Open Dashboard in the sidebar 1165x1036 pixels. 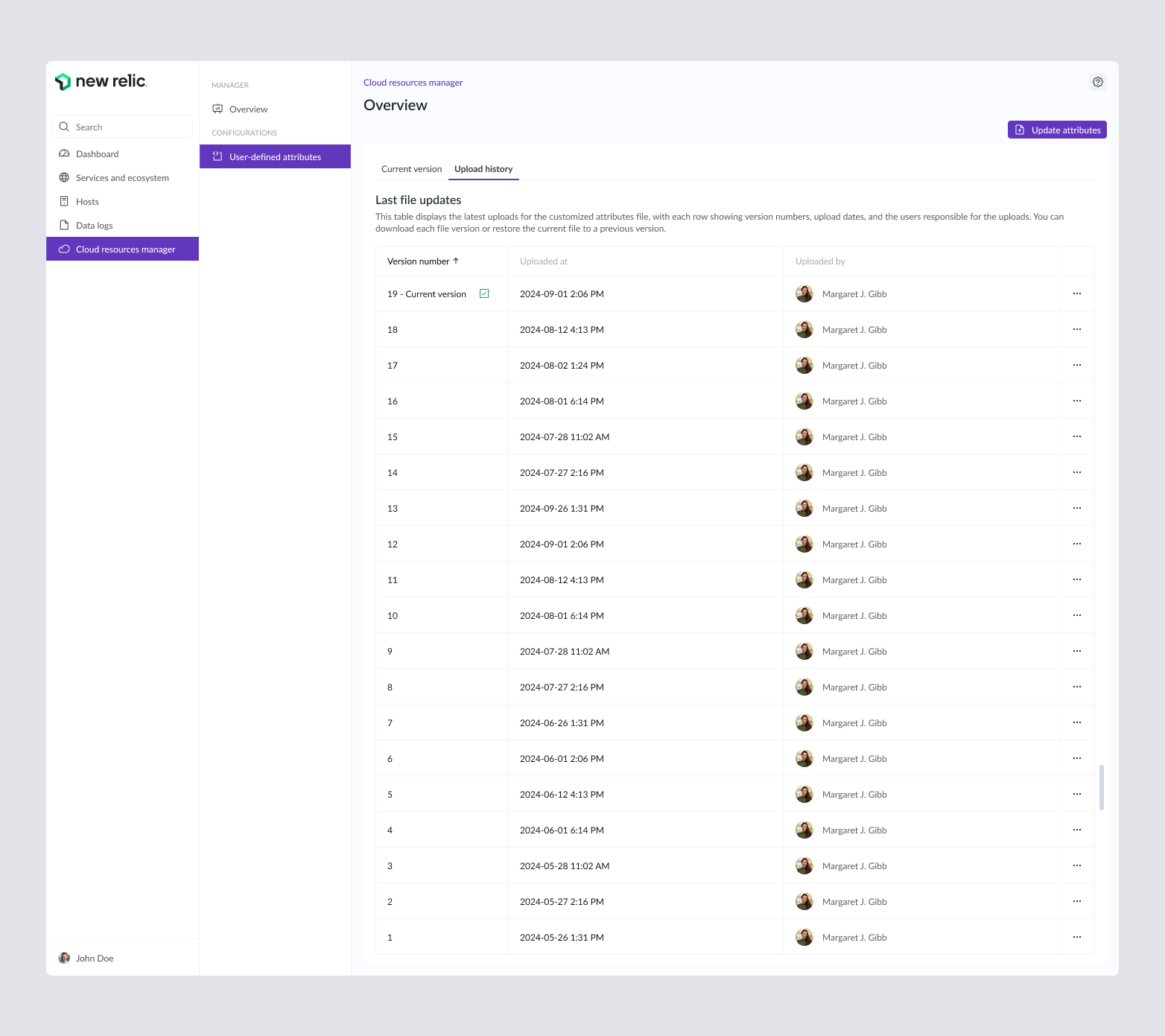[122, 153]
